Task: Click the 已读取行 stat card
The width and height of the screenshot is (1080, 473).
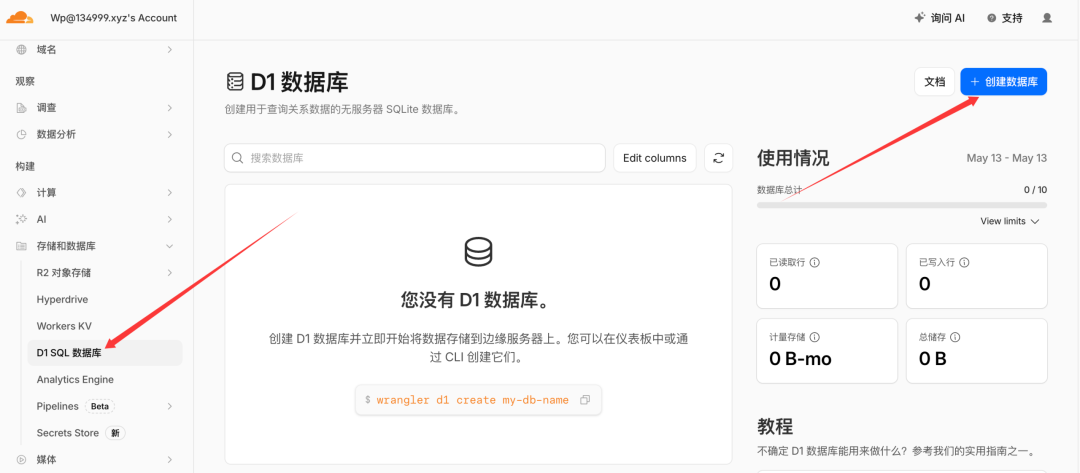Action: pyautogui.click(x=827, y=276)
